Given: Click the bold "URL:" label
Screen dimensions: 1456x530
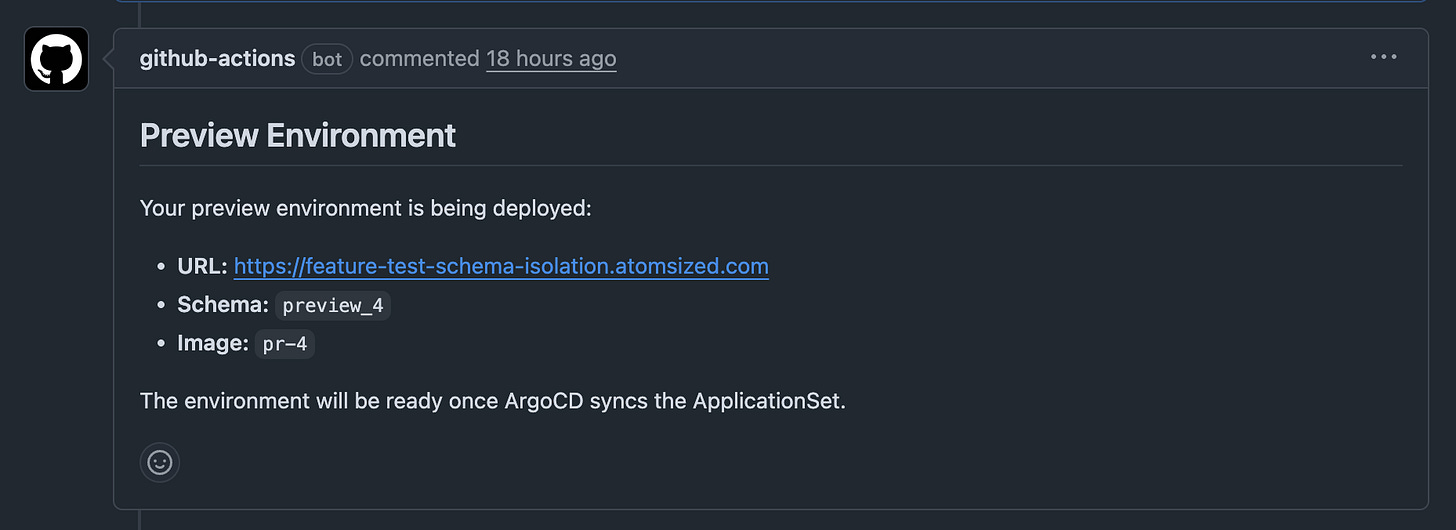Looking at the screenshot, I should (202, 267).
